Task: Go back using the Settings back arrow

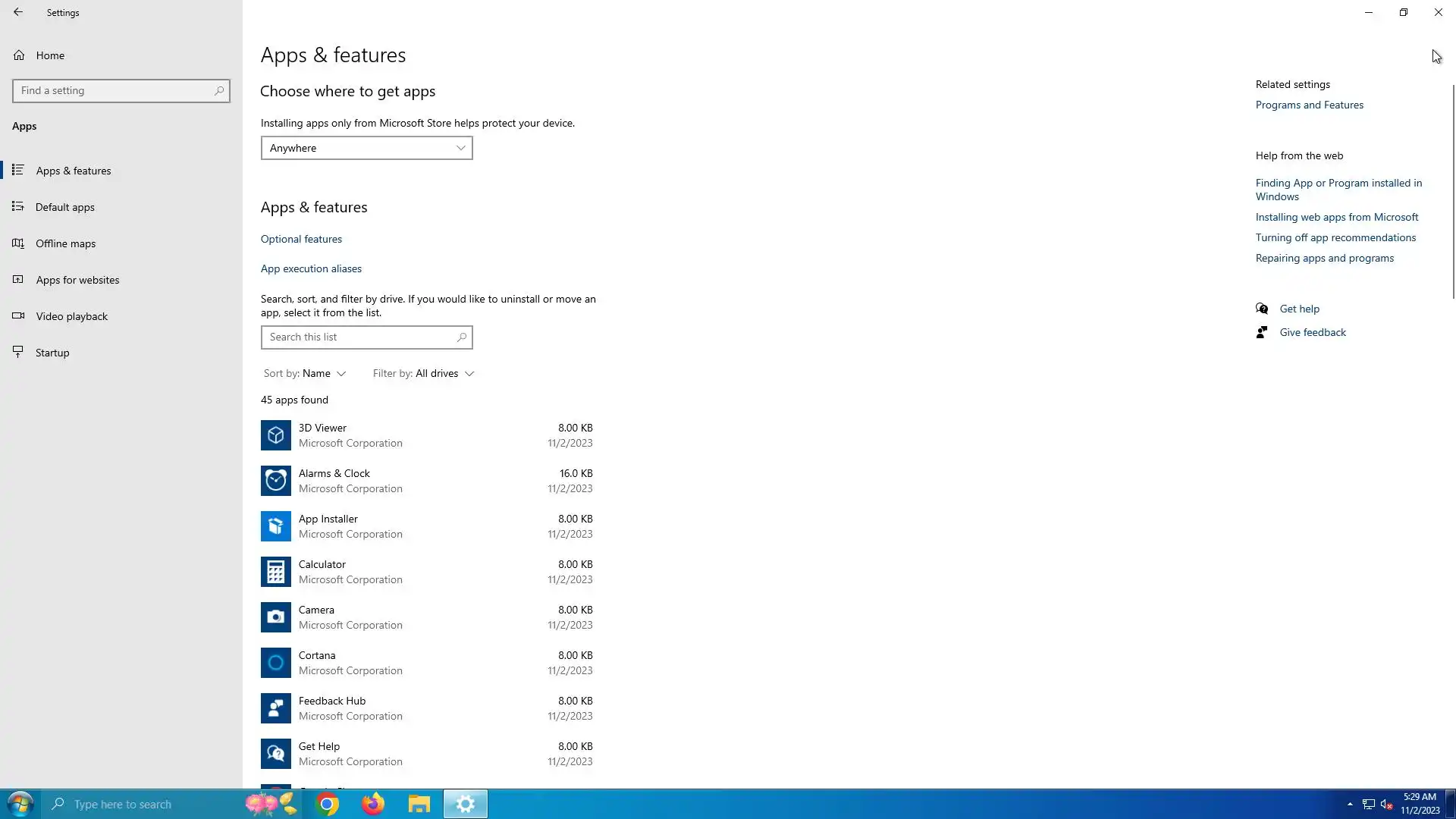Action: tap(18, 12)
